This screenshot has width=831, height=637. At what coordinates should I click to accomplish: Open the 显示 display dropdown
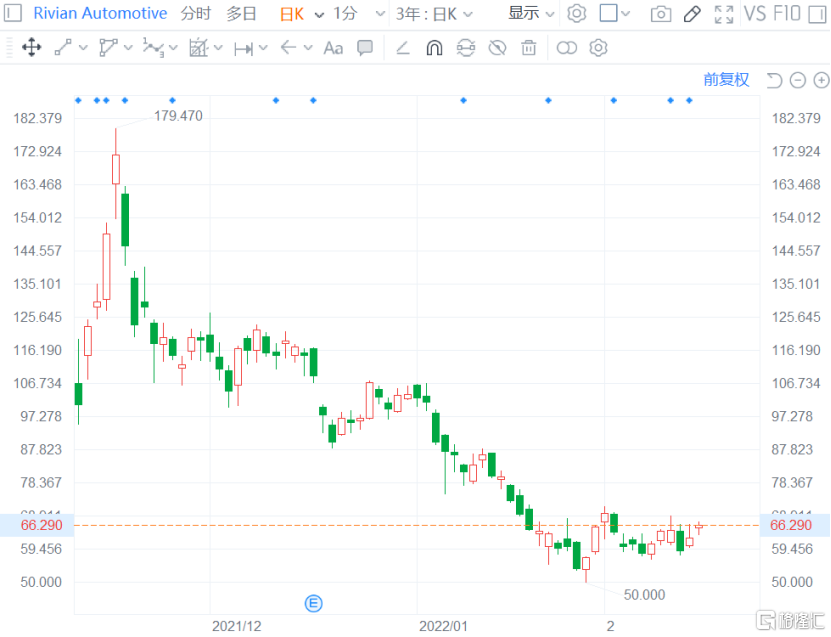pyautogui.click(x=530, y=14)
